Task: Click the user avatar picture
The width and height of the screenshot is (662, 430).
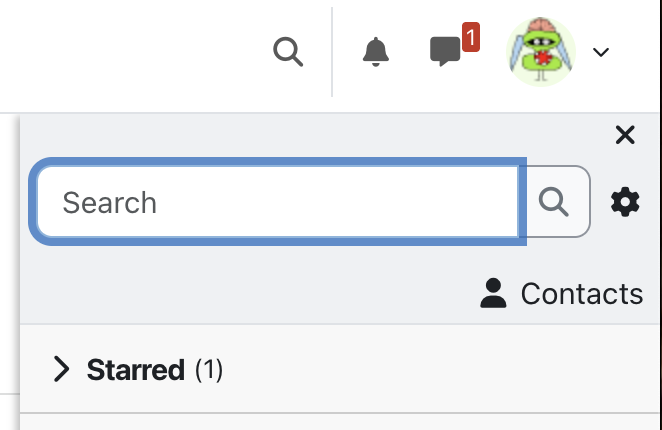Action: pyautogui.click(x=541, y=52)
